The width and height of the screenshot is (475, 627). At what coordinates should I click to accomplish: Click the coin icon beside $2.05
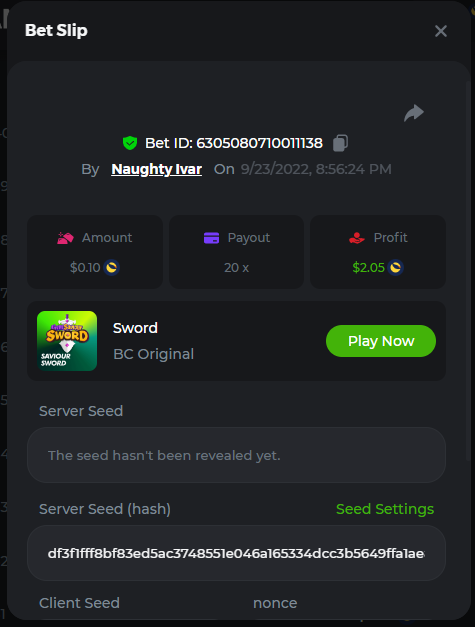[395, 267]
